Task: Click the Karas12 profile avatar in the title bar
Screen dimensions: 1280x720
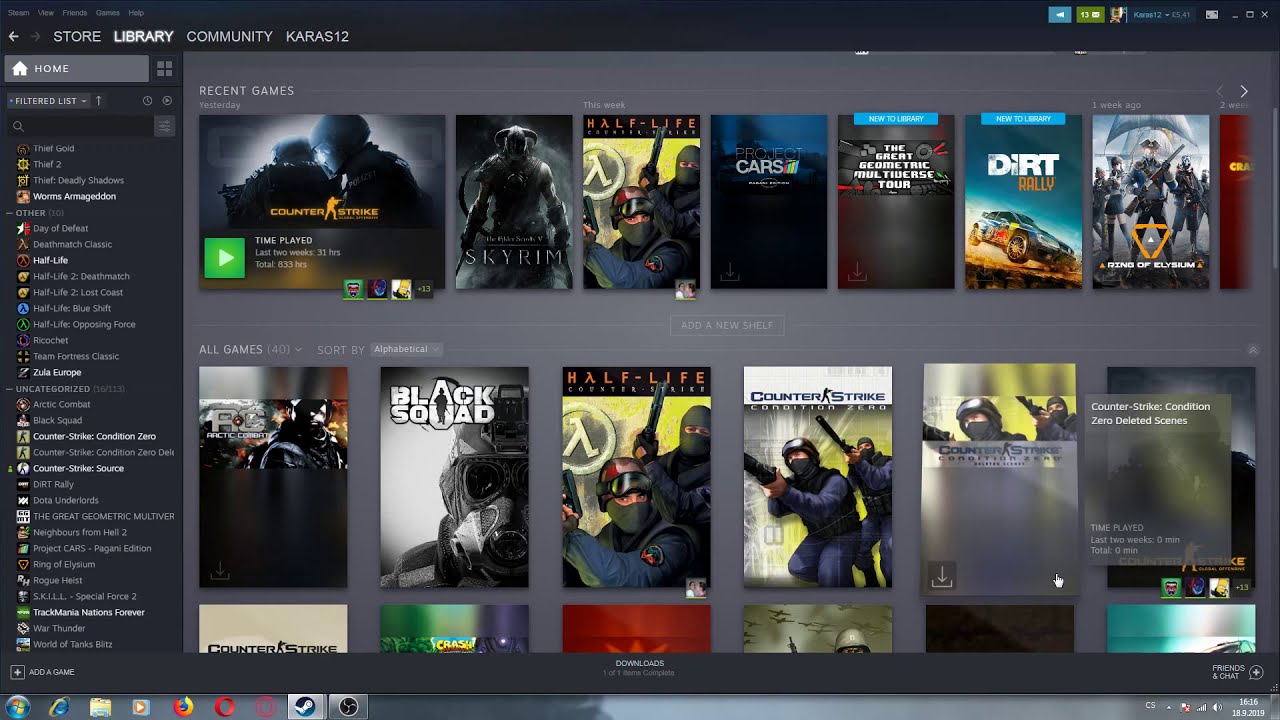Action: click(1118, 14)
